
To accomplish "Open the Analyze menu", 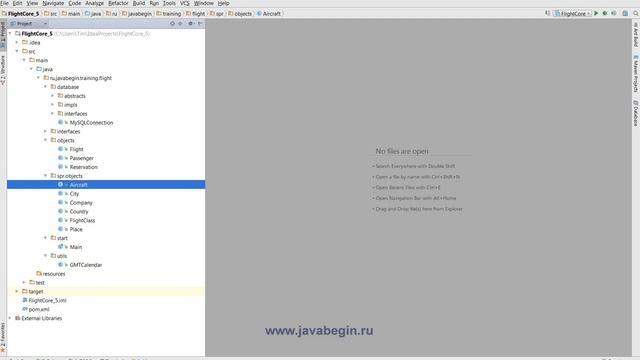I will pyautogui.click(x=94, y=3).
